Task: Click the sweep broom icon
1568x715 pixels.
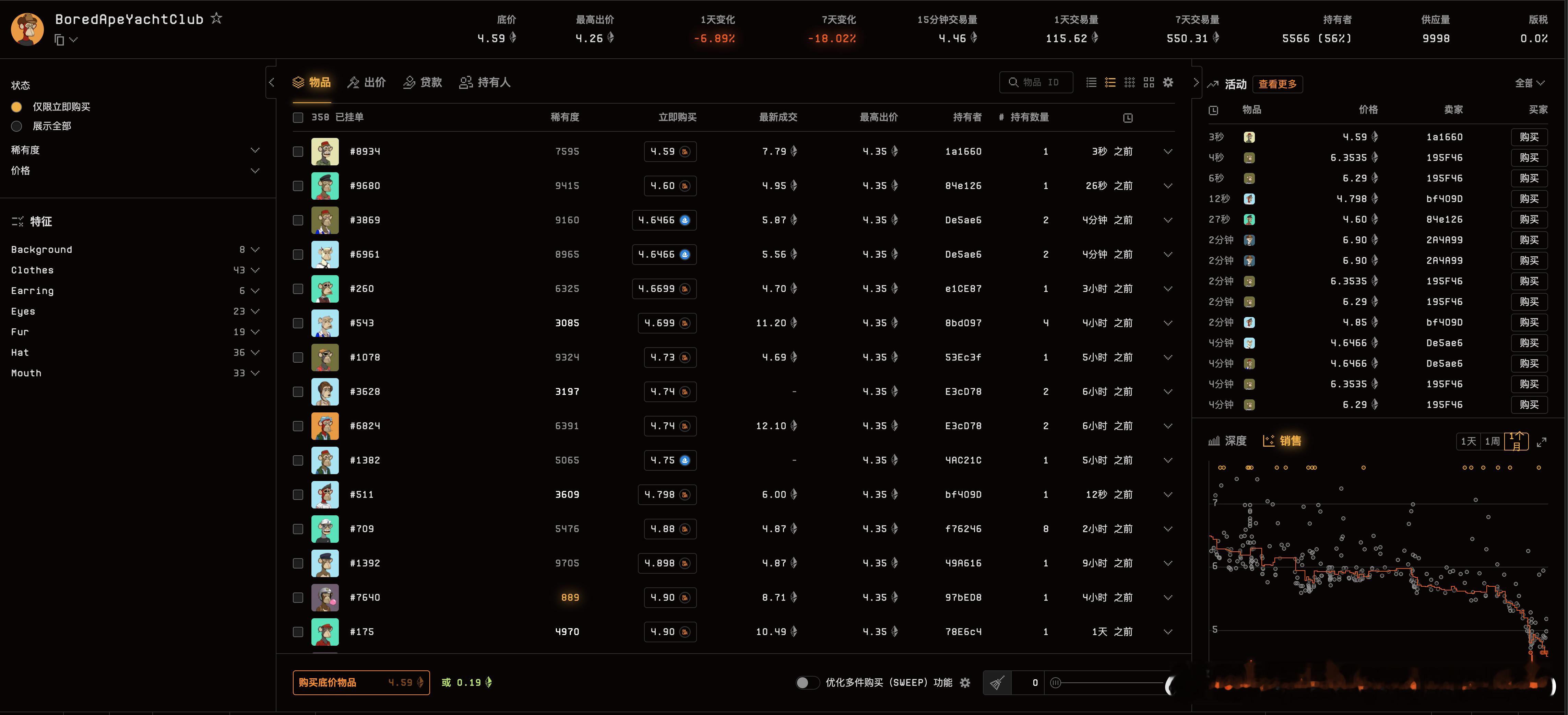Action: click(x=997, y=683)
